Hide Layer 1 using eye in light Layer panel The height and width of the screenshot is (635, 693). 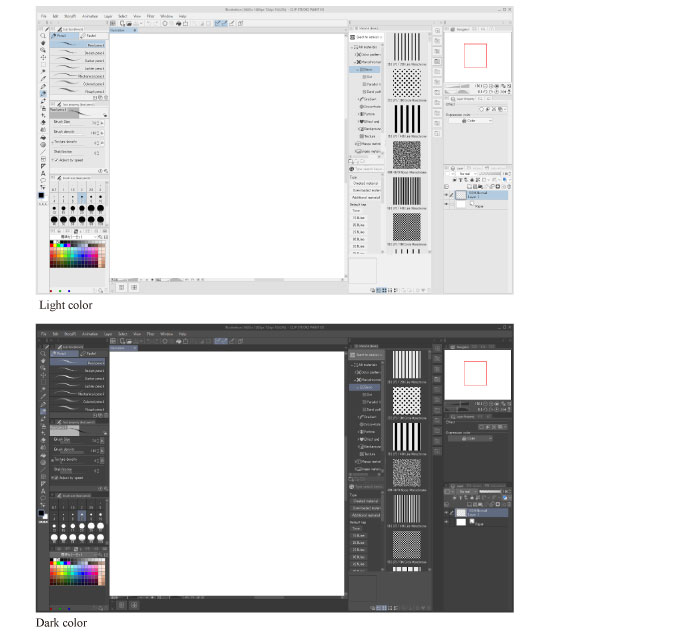pos(446,195)
